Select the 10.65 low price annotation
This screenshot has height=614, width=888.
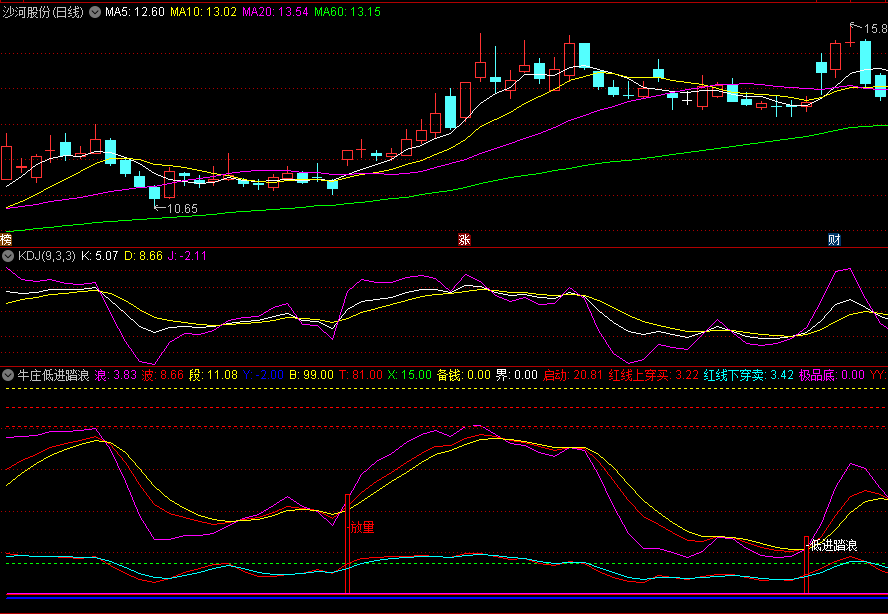click(x=182, y=209)
